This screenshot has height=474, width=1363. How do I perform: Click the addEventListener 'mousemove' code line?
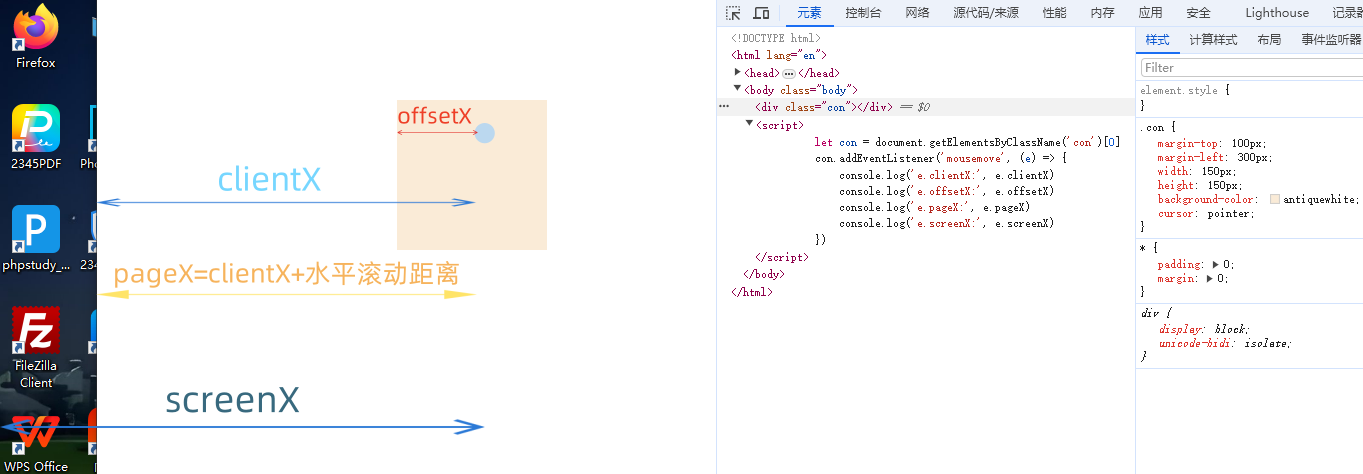coord(941,158)
